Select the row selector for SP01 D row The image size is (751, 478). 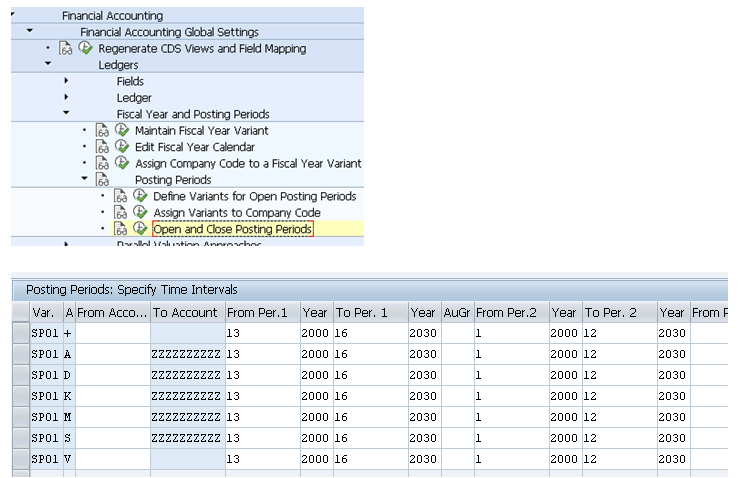pos(21,375)
